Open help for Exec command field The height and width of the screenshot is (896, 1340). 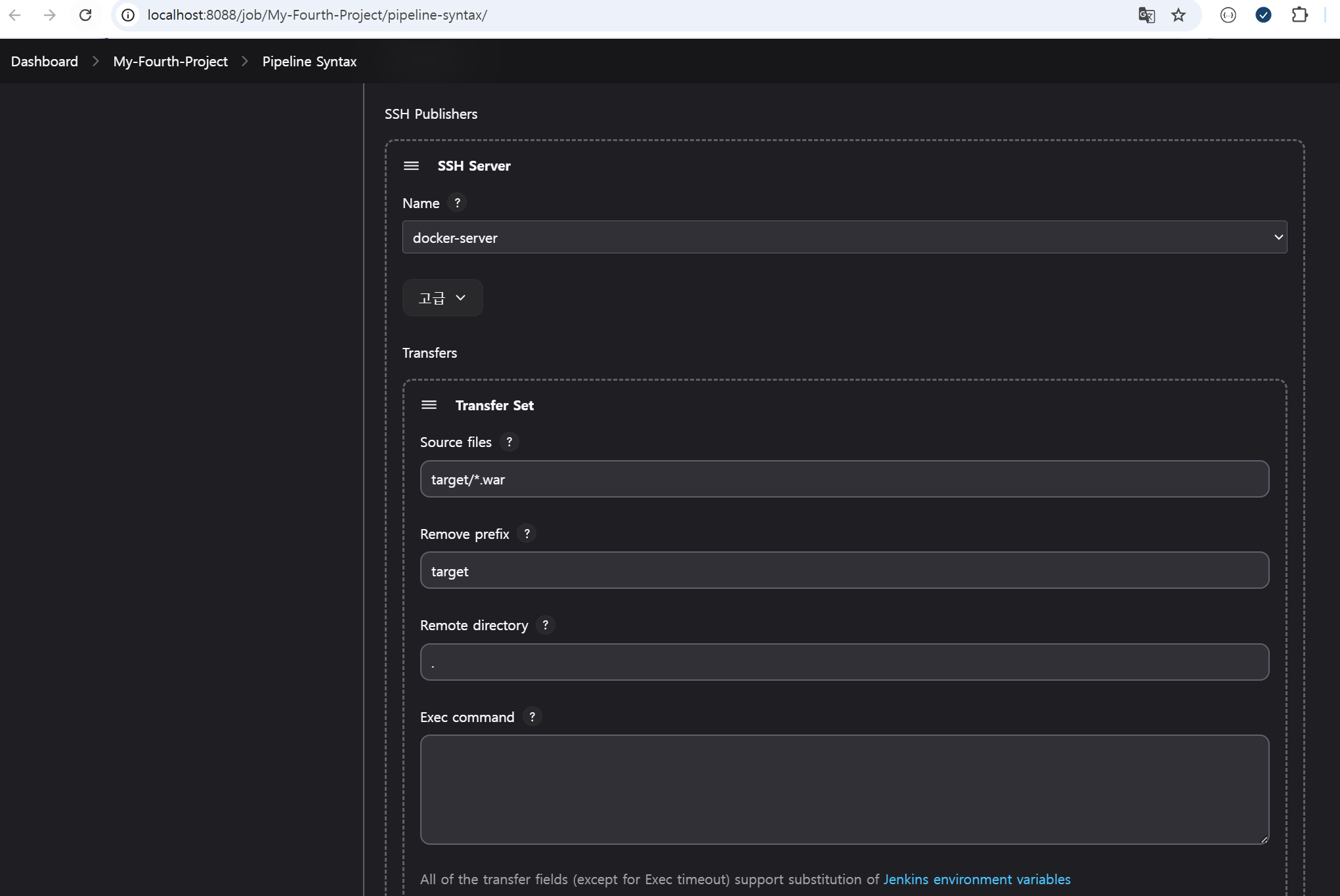[x=532, y=717]
